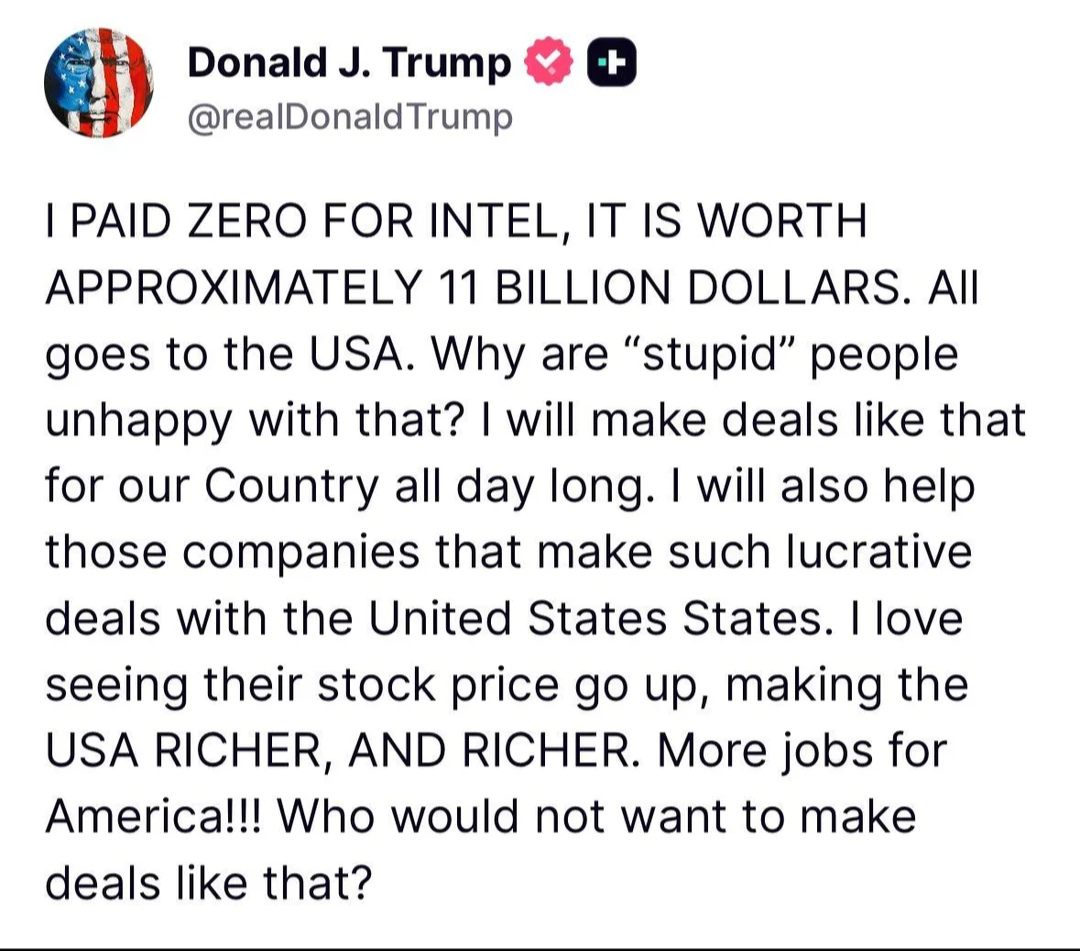Click the final line "deals like that?"
1080x951 pixels.
209,883
